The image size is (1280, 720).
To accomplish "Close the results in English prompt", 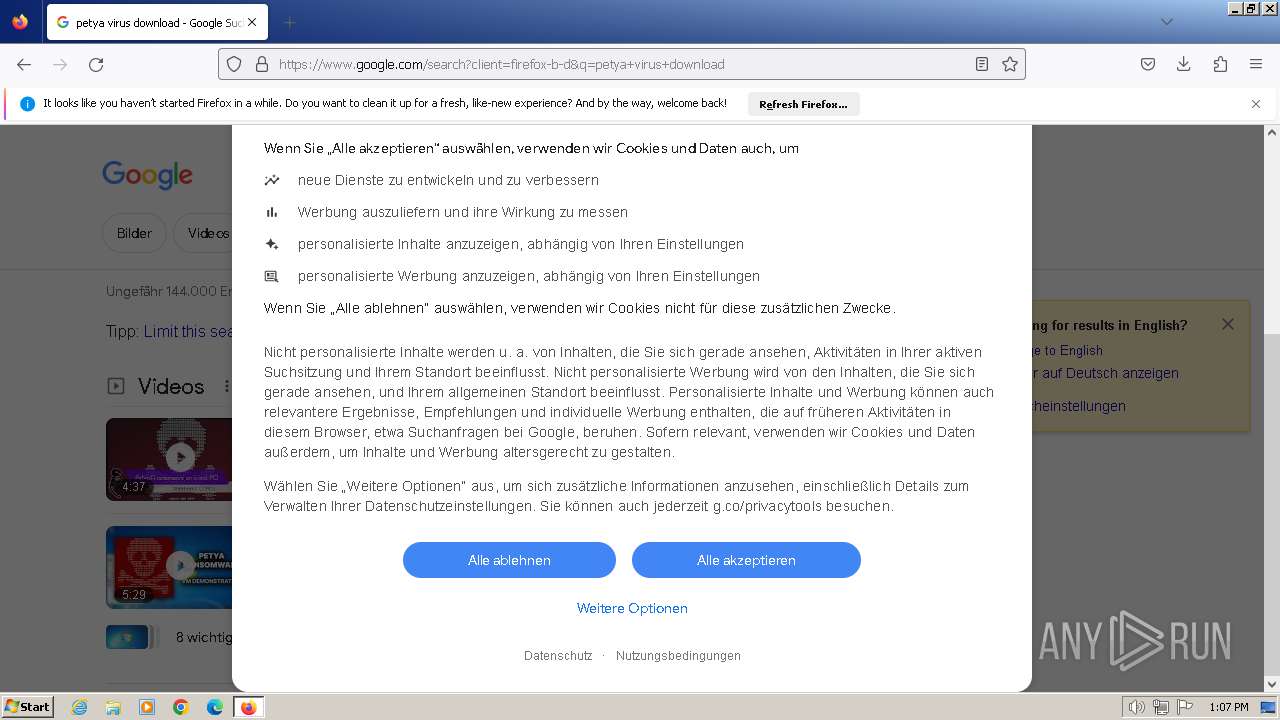I will [1228, 324].
